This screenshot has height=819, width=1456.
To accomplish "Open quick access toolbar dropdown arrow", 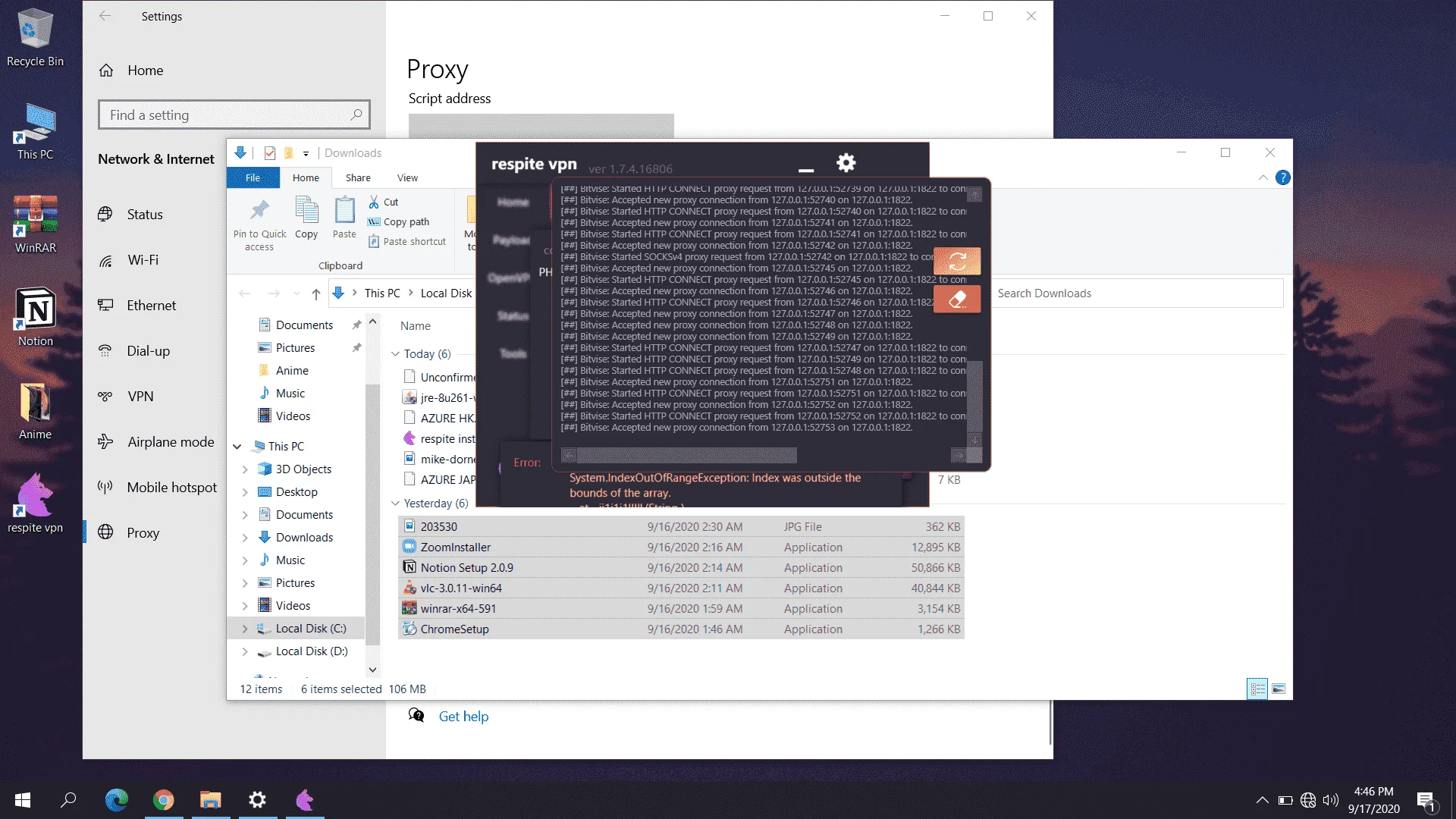I will tap(306, 153).
